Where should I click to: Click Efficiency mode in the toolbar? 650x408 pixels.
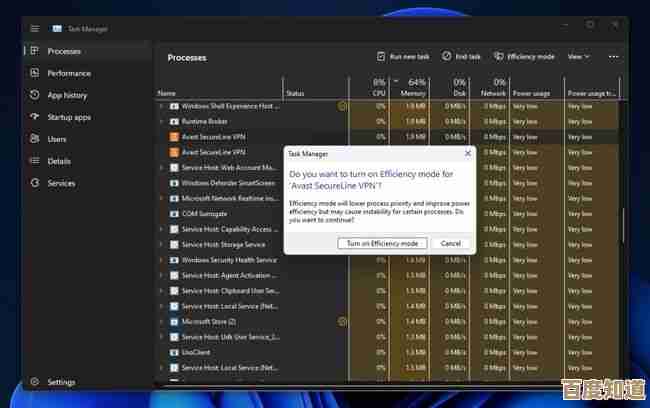524,57
